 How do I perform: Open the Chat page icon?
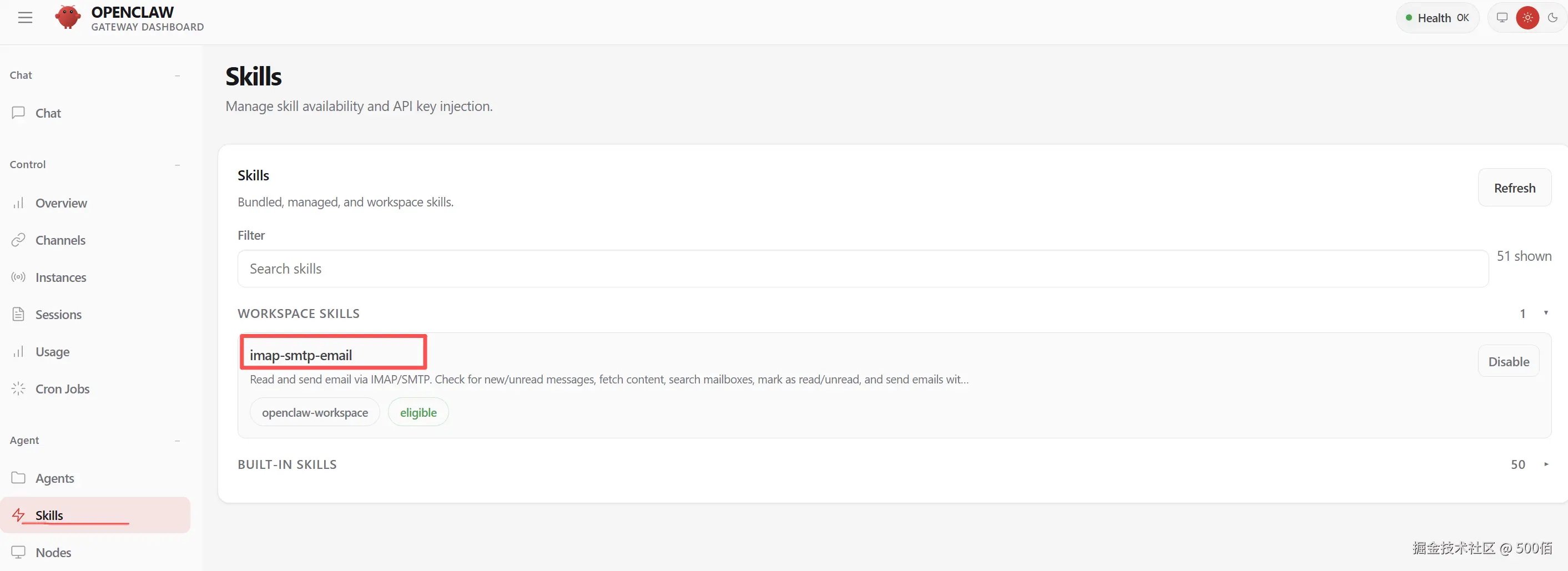coord(18,113)
